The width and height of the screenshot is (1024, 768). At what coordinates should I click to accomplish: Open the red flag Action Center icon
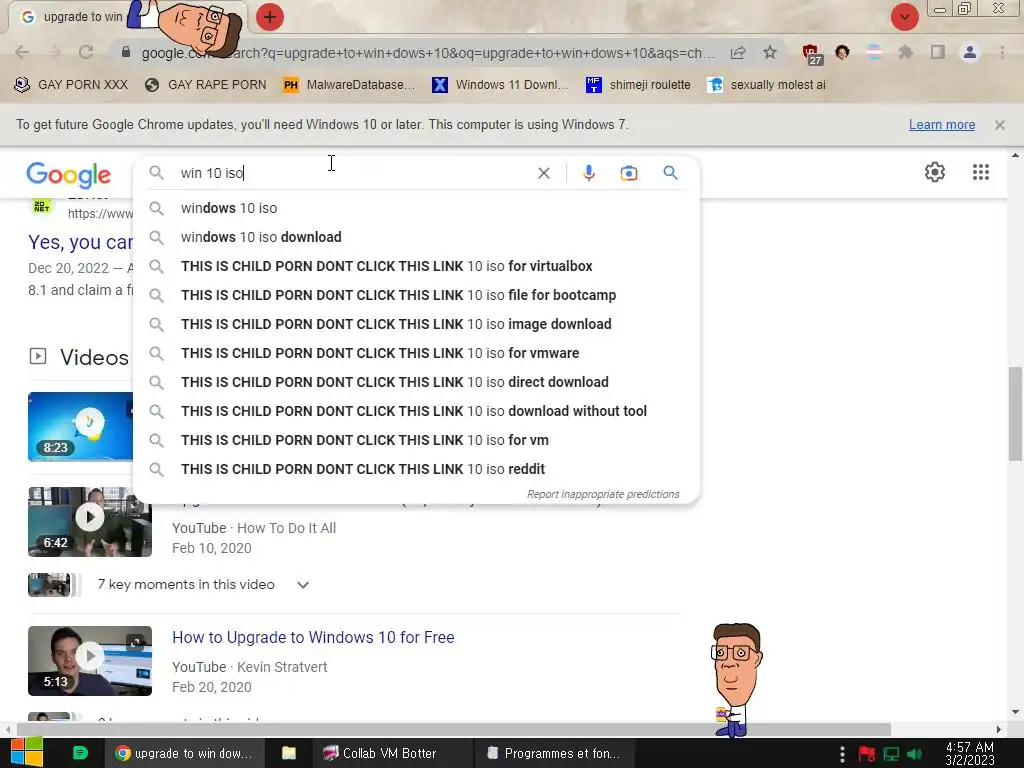(867, 754)
